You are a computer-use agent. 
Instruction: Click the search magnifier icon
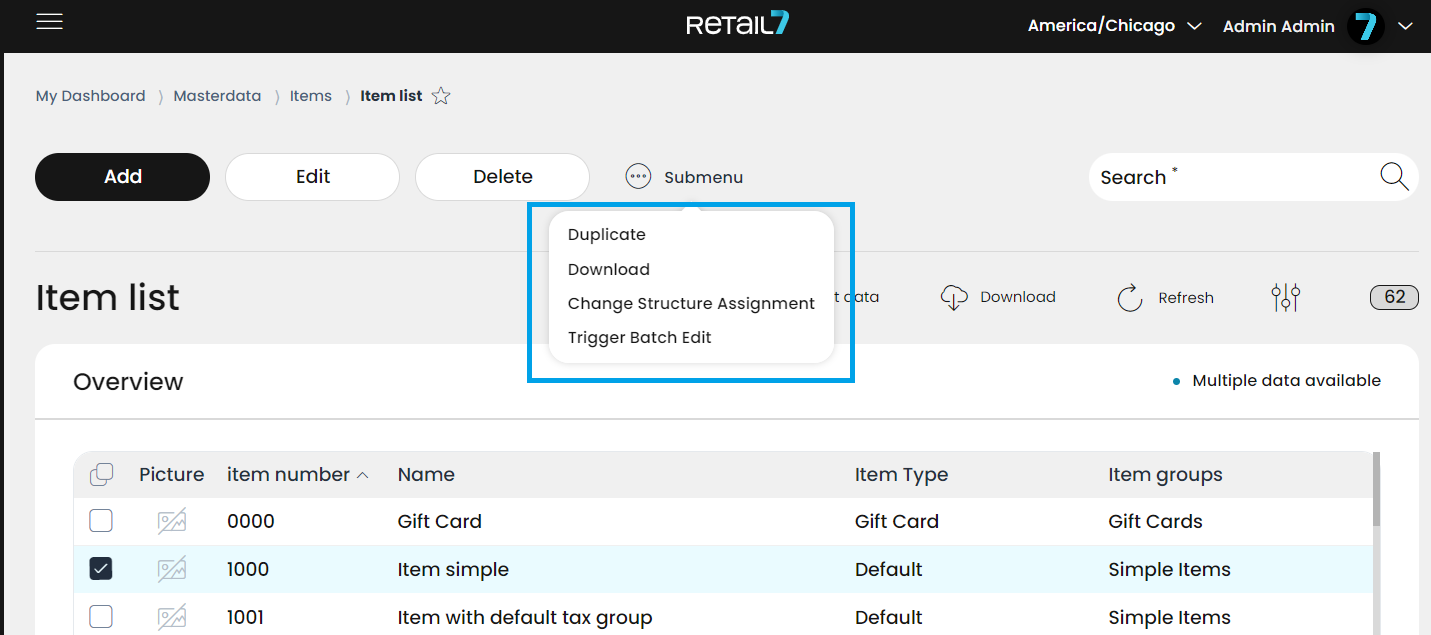click(1394, 177)
